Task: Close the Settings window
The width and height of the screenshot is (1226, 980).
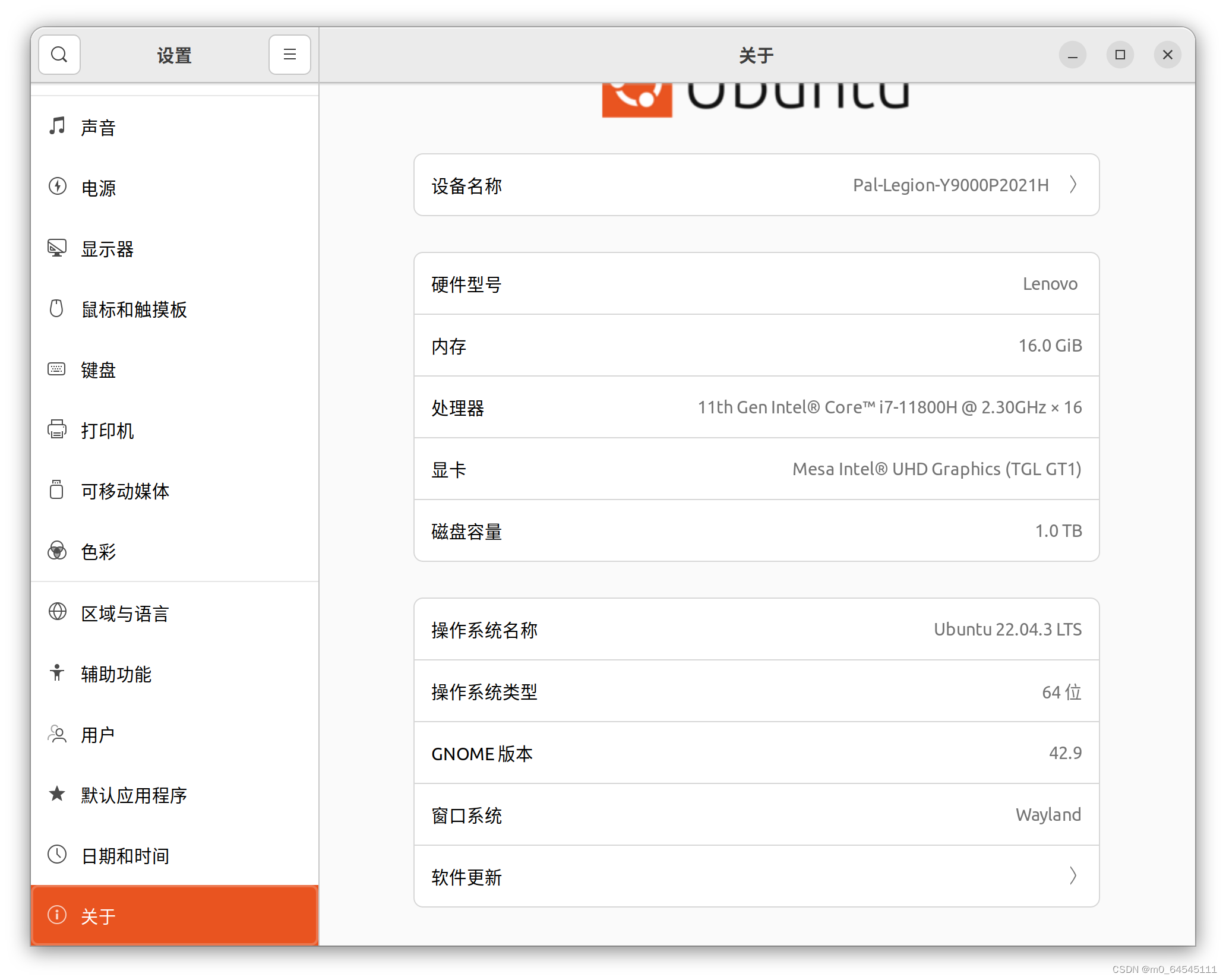Action: [1167, 55]
